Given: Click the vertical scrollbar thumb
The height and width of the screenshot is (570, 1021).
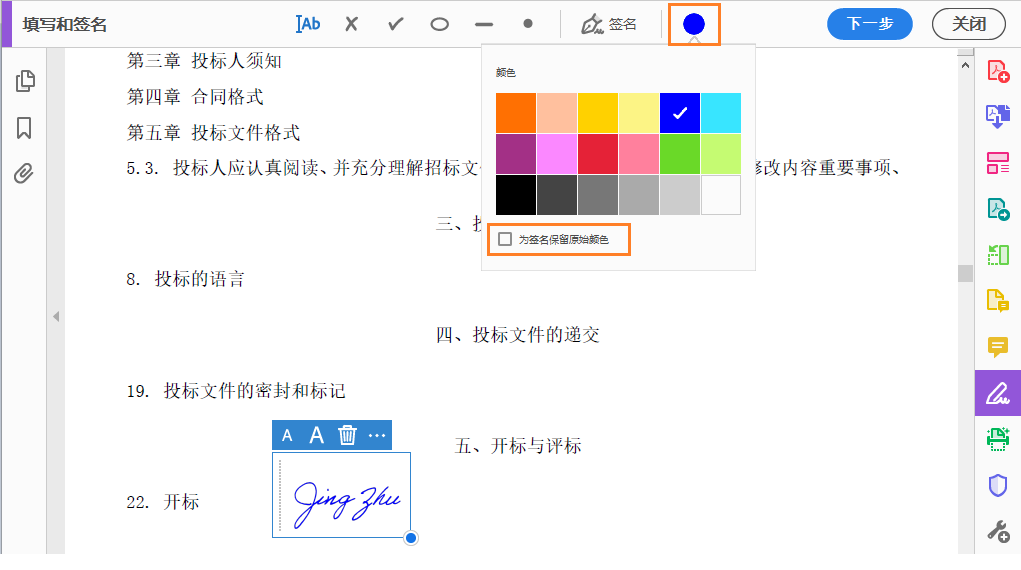Looking at the screenshot, I should pos(965,273).
